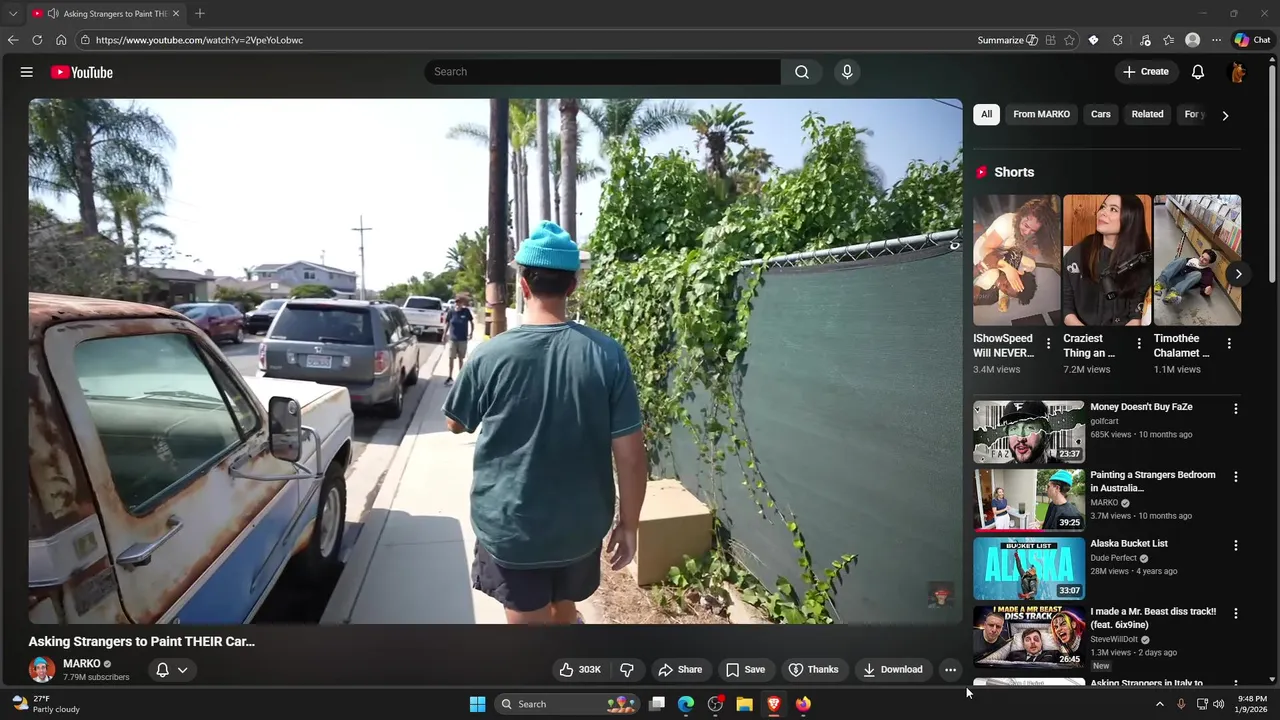Viewport: 1280px width, 720px height.
Task: Open the Craziest Thing short thumbnail
Action: pyautogui.click(x=1107, y=260)
